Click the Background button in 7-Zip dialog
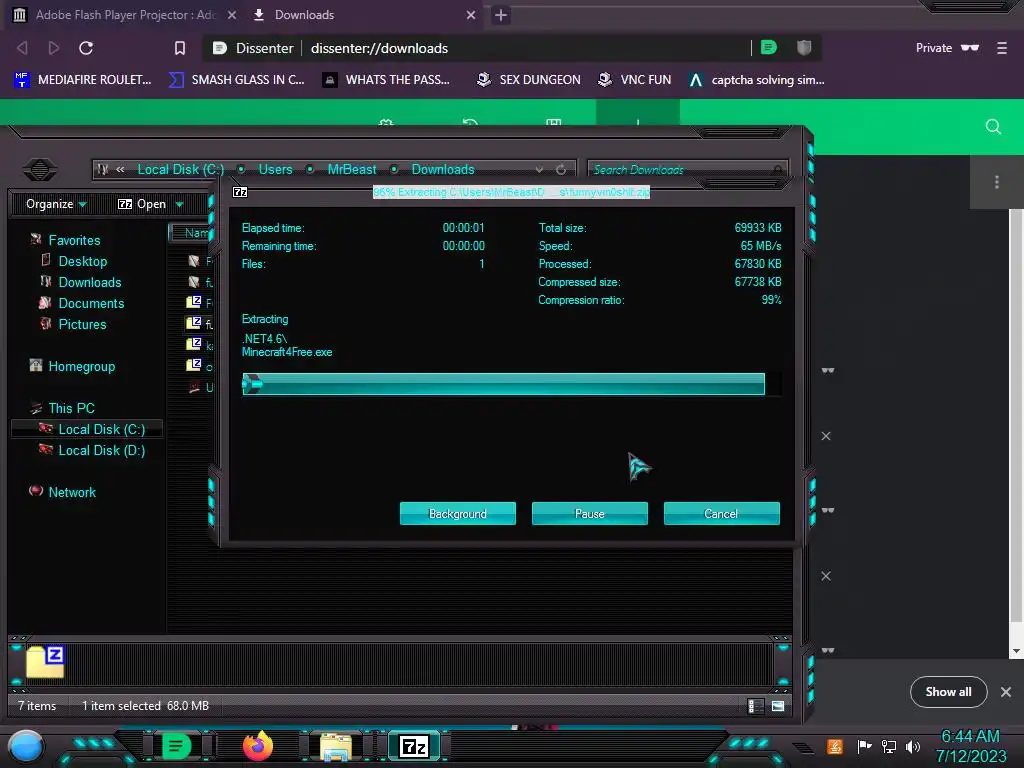This screenshot has height=768, width=1024. (458, 513)
